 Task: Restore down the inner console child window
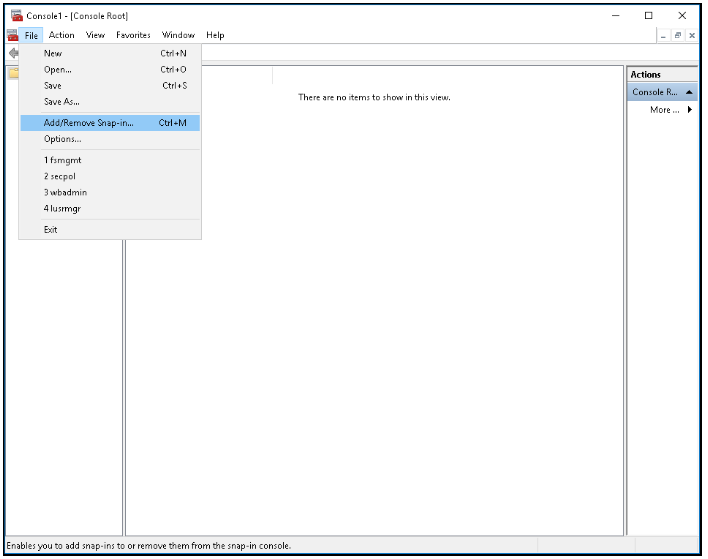677,35
